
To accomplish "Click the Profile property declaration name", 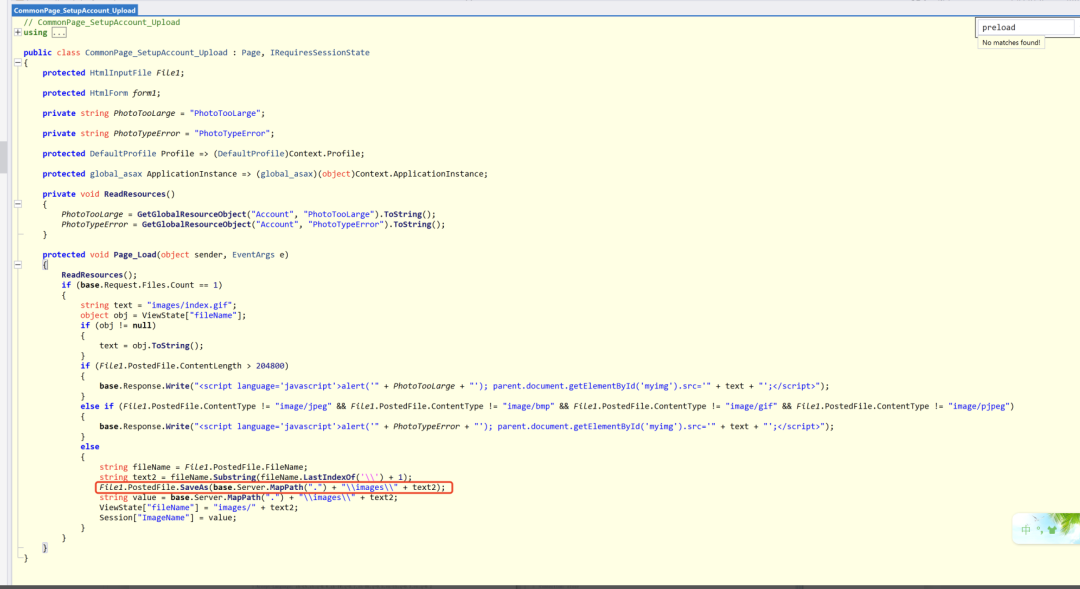I will coord(178,154).
